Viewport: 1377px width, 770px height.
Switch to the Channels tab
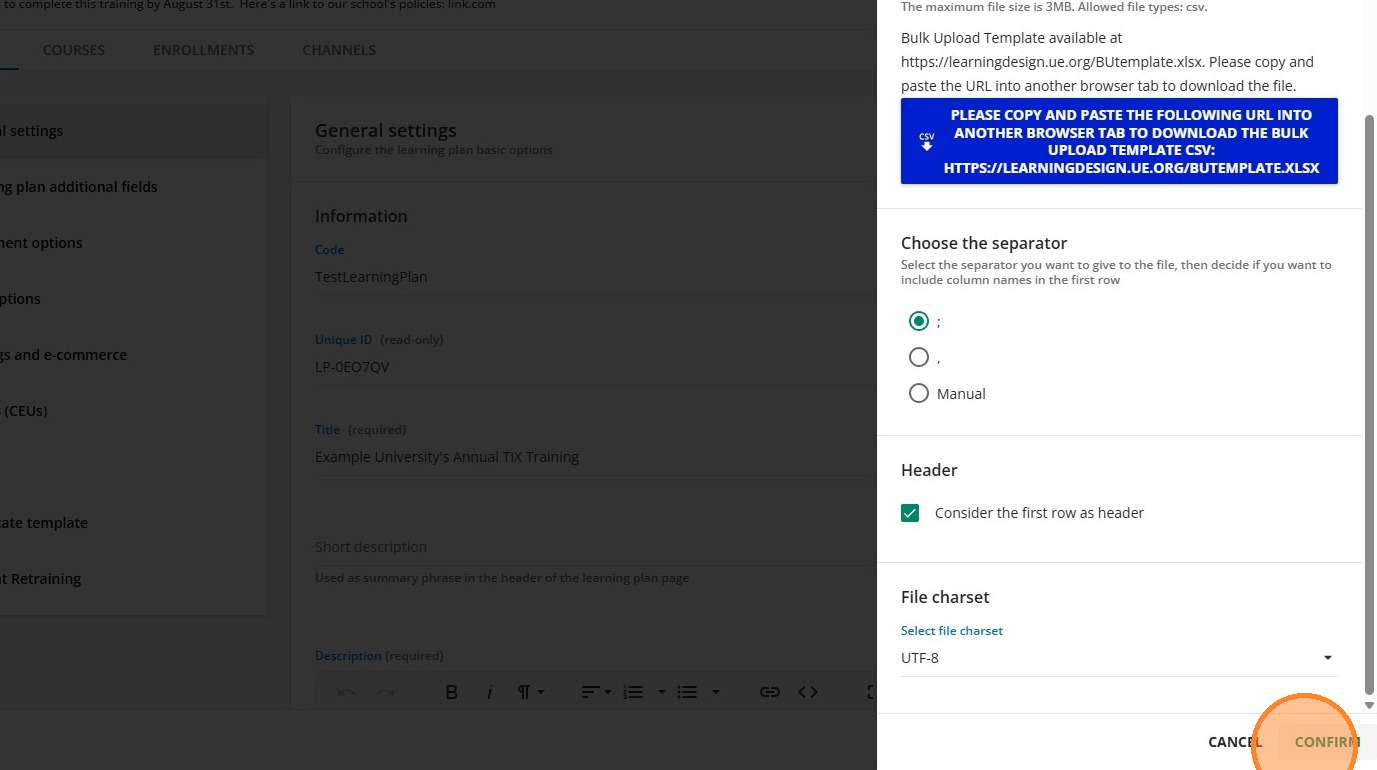[339, 50]
